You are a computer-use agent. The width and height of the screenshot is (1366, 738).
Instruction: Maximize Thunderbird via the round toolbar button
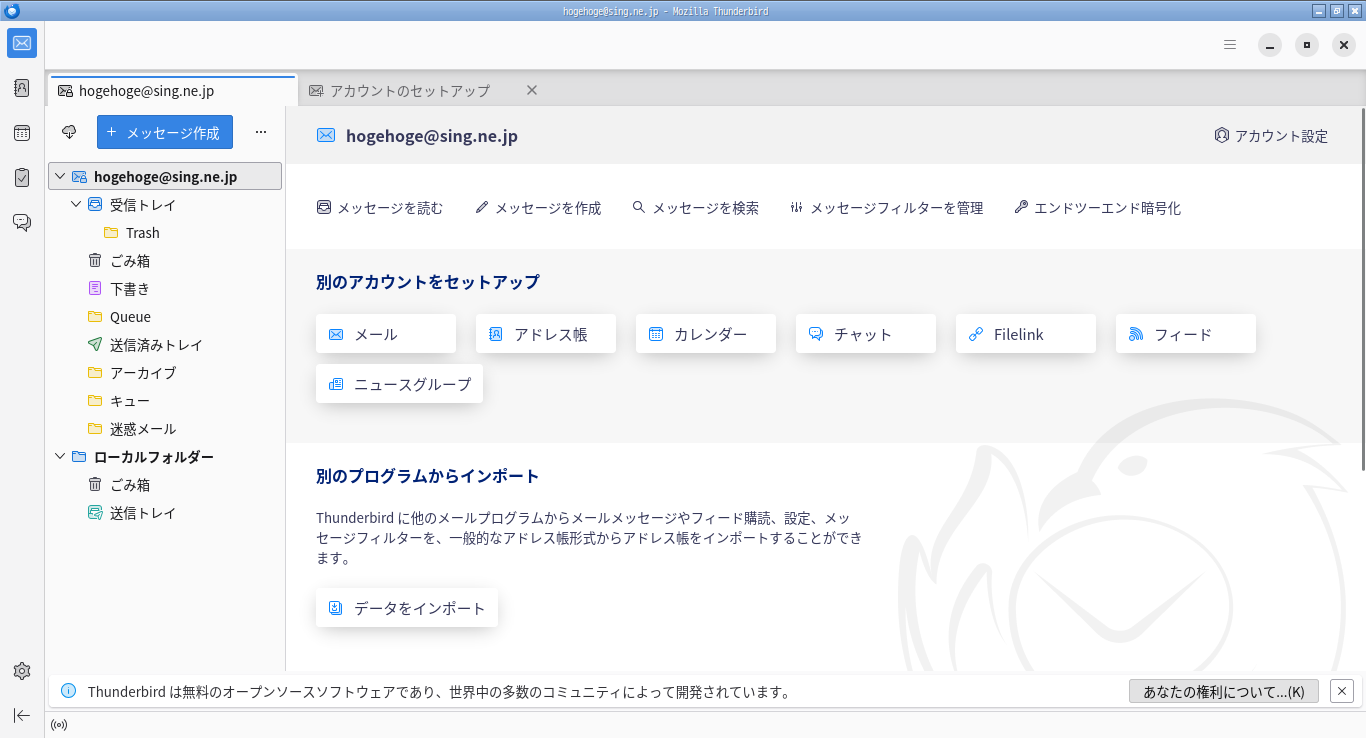(x=1307, y=45)
